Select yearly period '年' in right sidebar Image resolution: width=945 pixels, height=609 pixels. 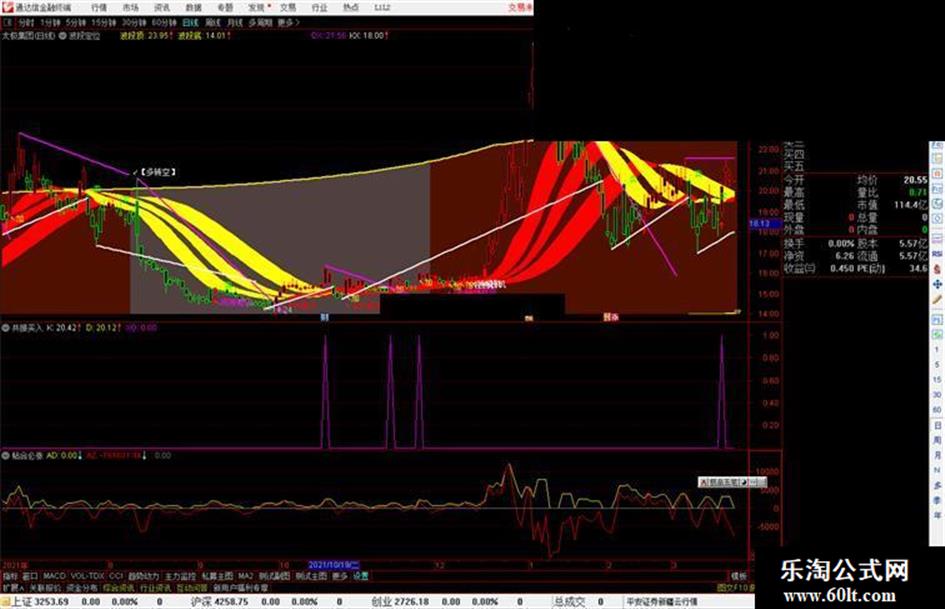coord(937,516)
